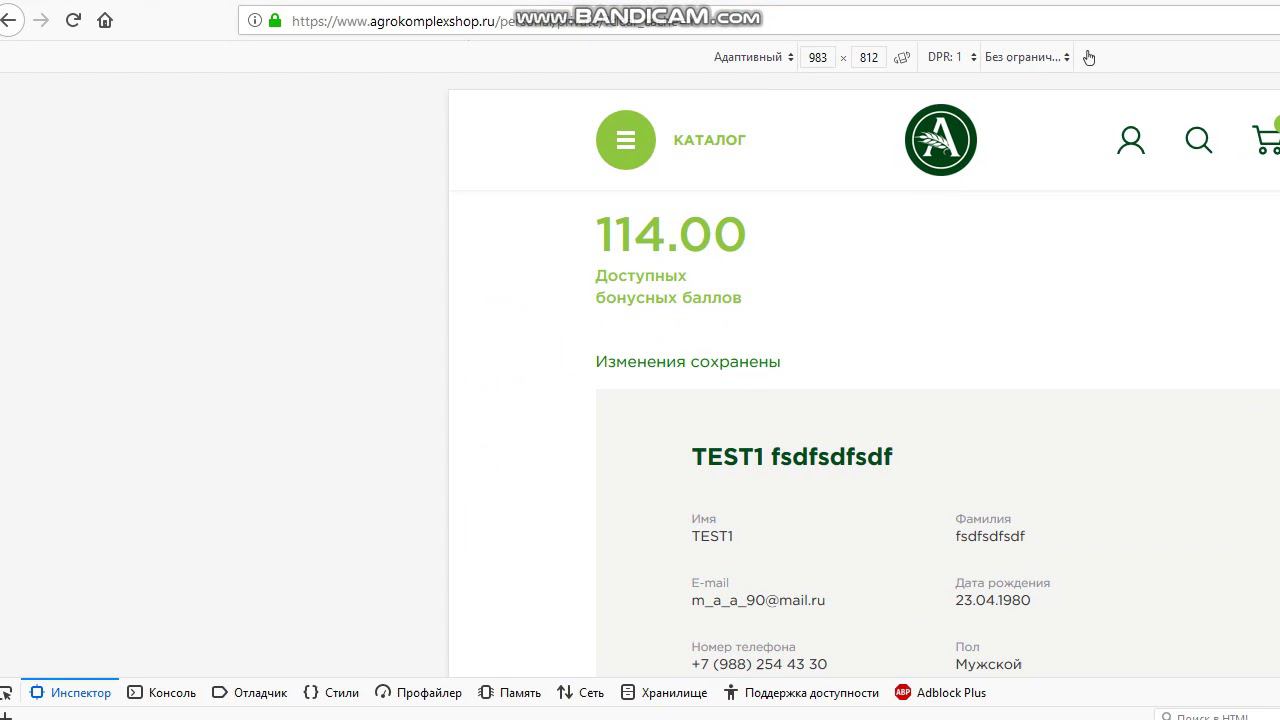1280x720 pixels.
Task: Switch to the Профайлер devtools tab
Action: 419,692
